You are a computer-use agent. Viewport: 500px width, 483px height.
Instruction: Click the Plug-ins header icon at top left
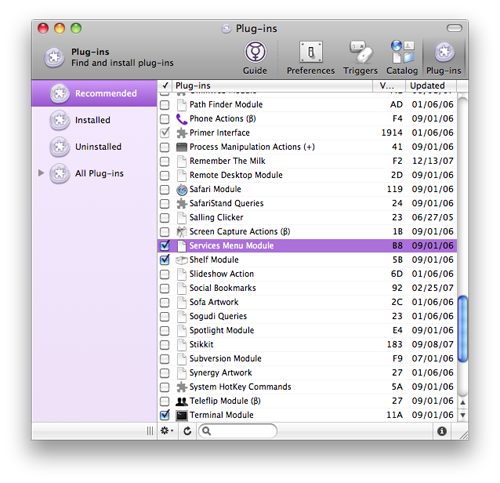pos(54,57)
